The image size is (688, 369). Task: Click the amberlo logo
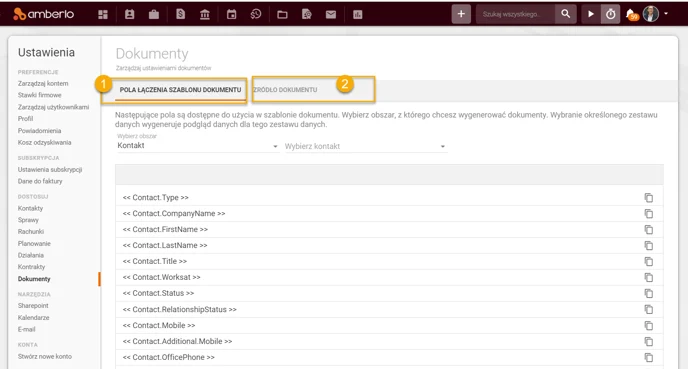[x=43, y=14]
